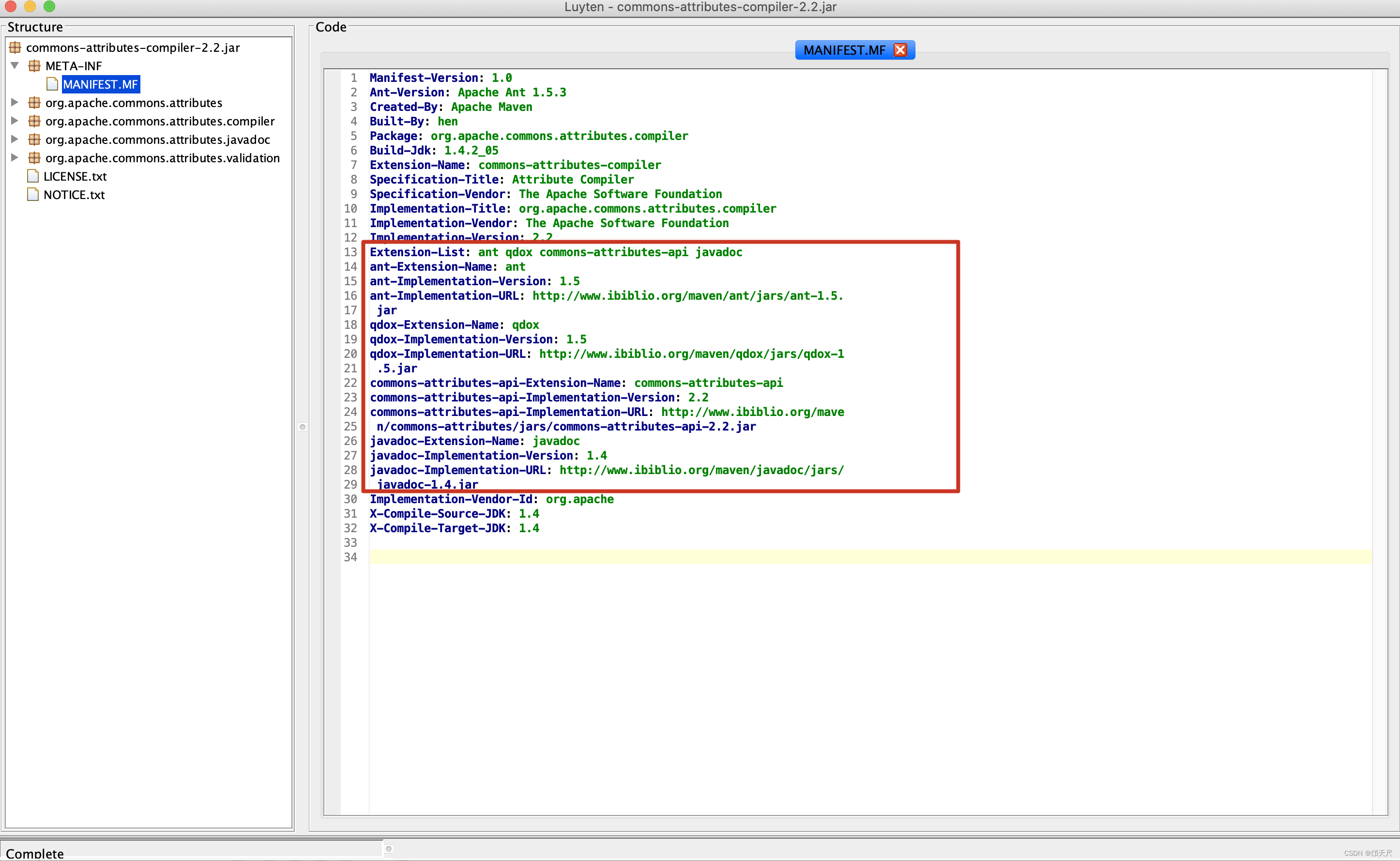1400x861 pixels.
Task: Select MANIFEST.MF in the structure tree
Action: point(100,84)
